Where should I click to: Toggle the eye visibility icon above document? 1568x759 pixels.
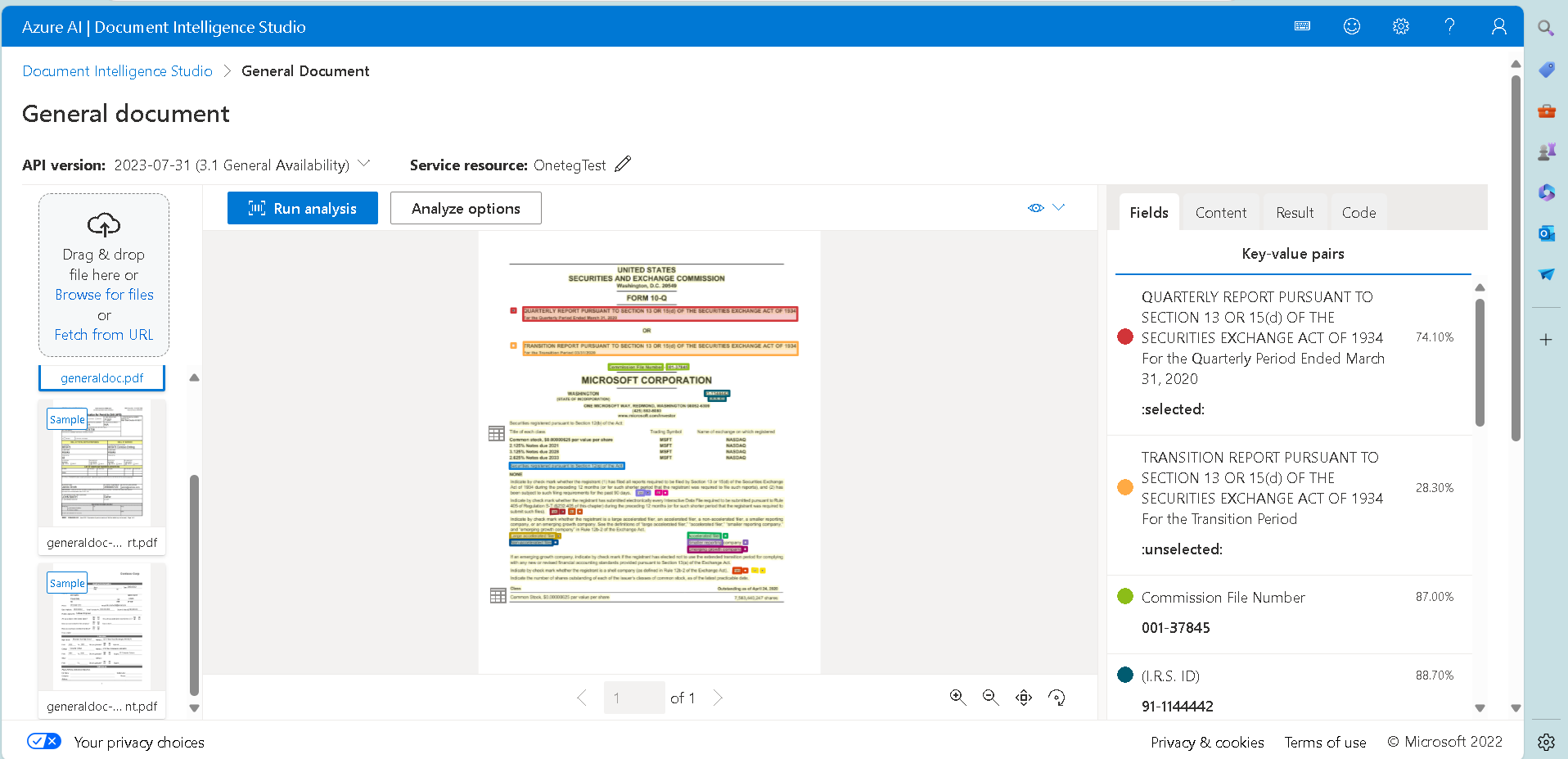tap(1036, 208)
